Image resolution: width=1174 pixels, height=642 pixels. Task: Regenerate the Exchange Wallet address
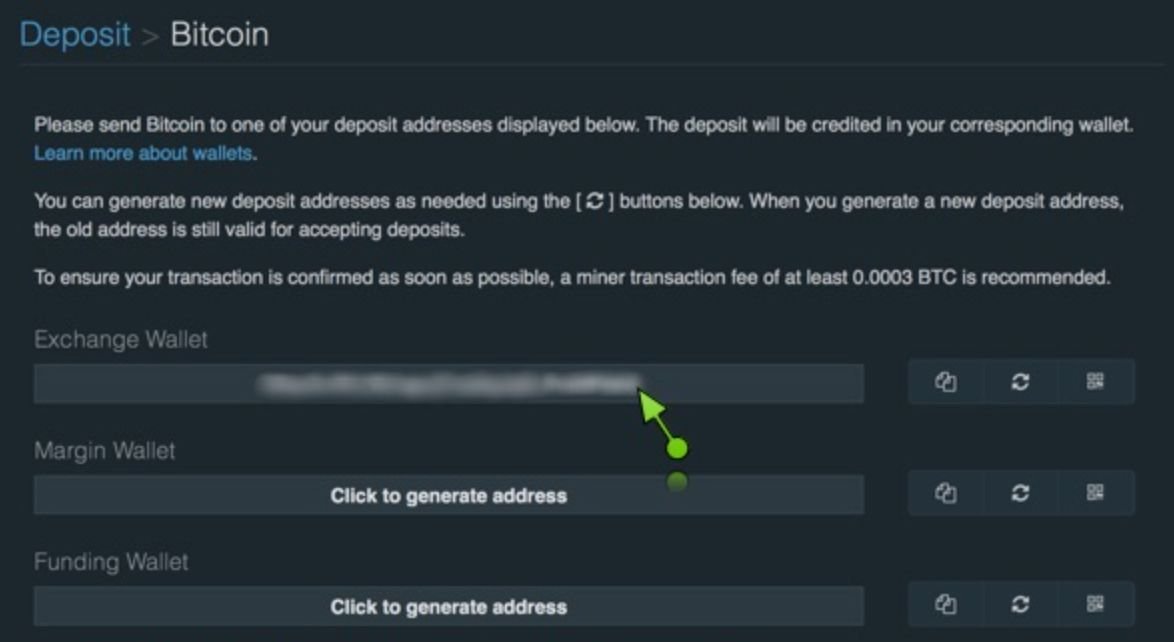coord(1019,381)
